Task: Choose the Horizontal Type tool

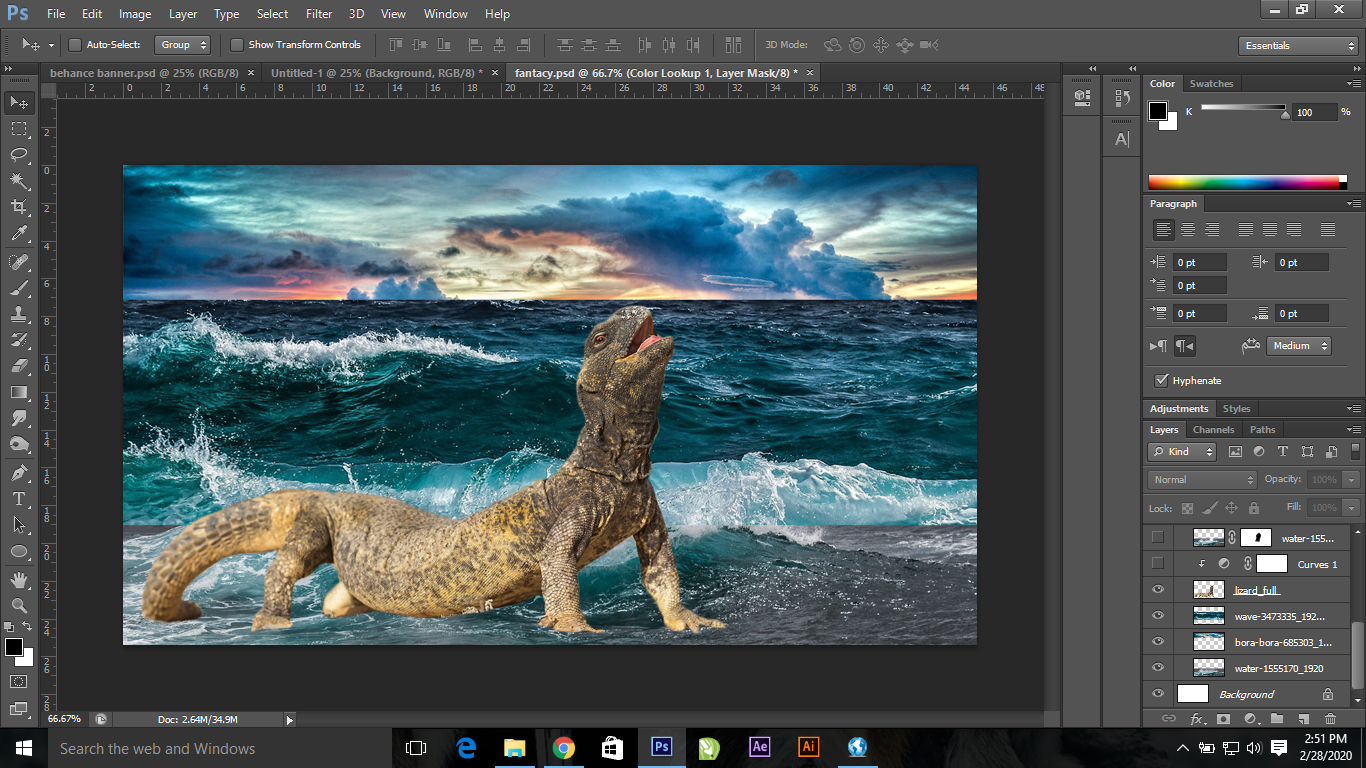Action: point(19,498)
